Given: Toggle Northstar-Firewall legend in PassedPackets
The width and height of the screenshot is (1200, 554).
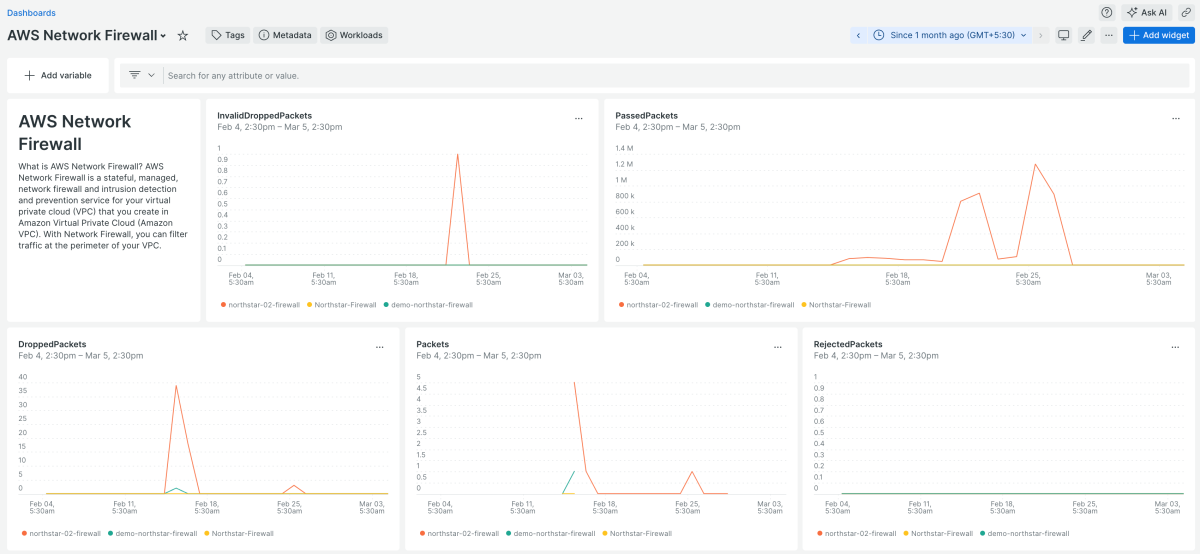Looking at the screenshot, I should (x=836, y=305).
